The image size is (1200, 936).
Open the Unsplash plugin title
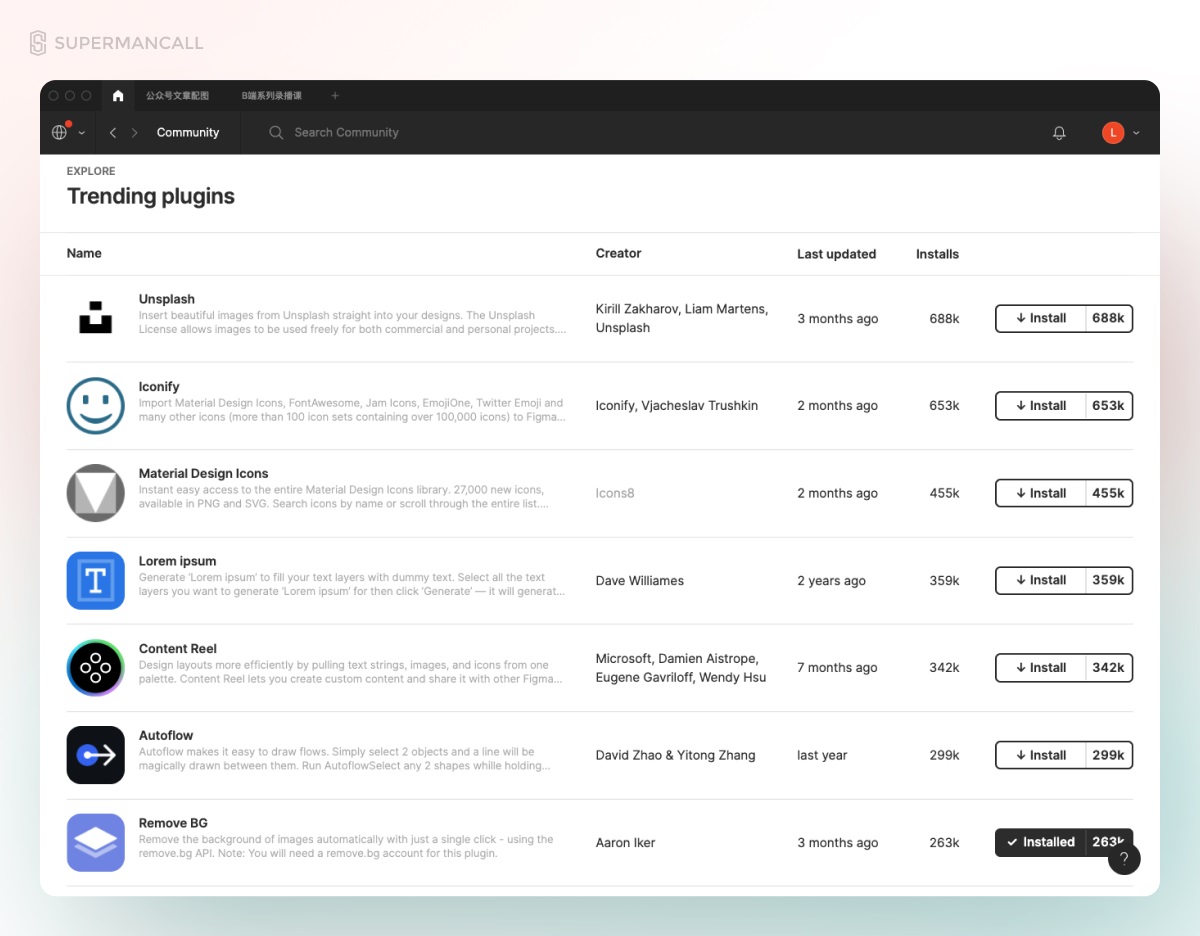167,299
